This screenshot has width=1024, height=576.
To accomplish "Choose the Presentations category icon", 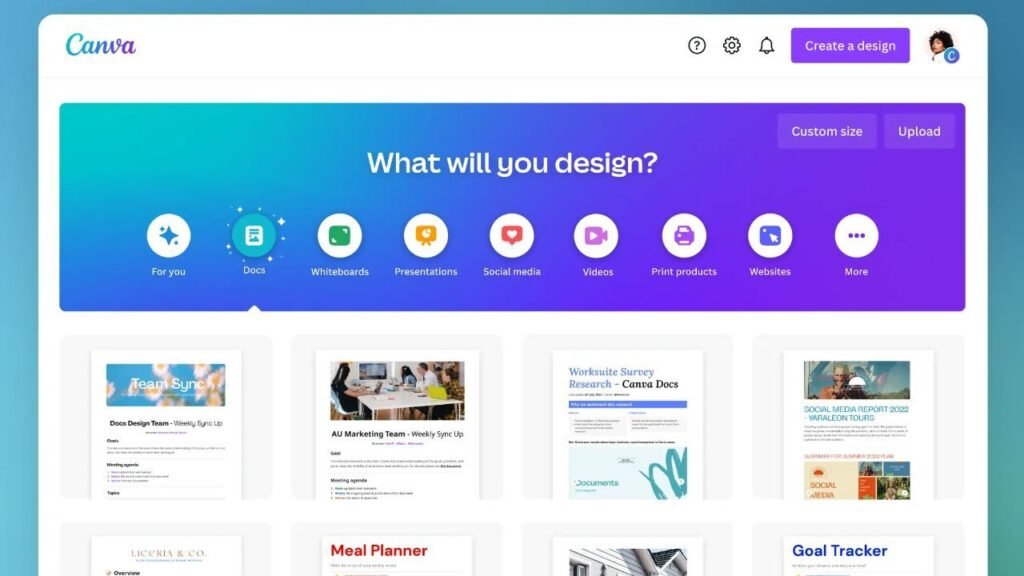I will 426,236.
